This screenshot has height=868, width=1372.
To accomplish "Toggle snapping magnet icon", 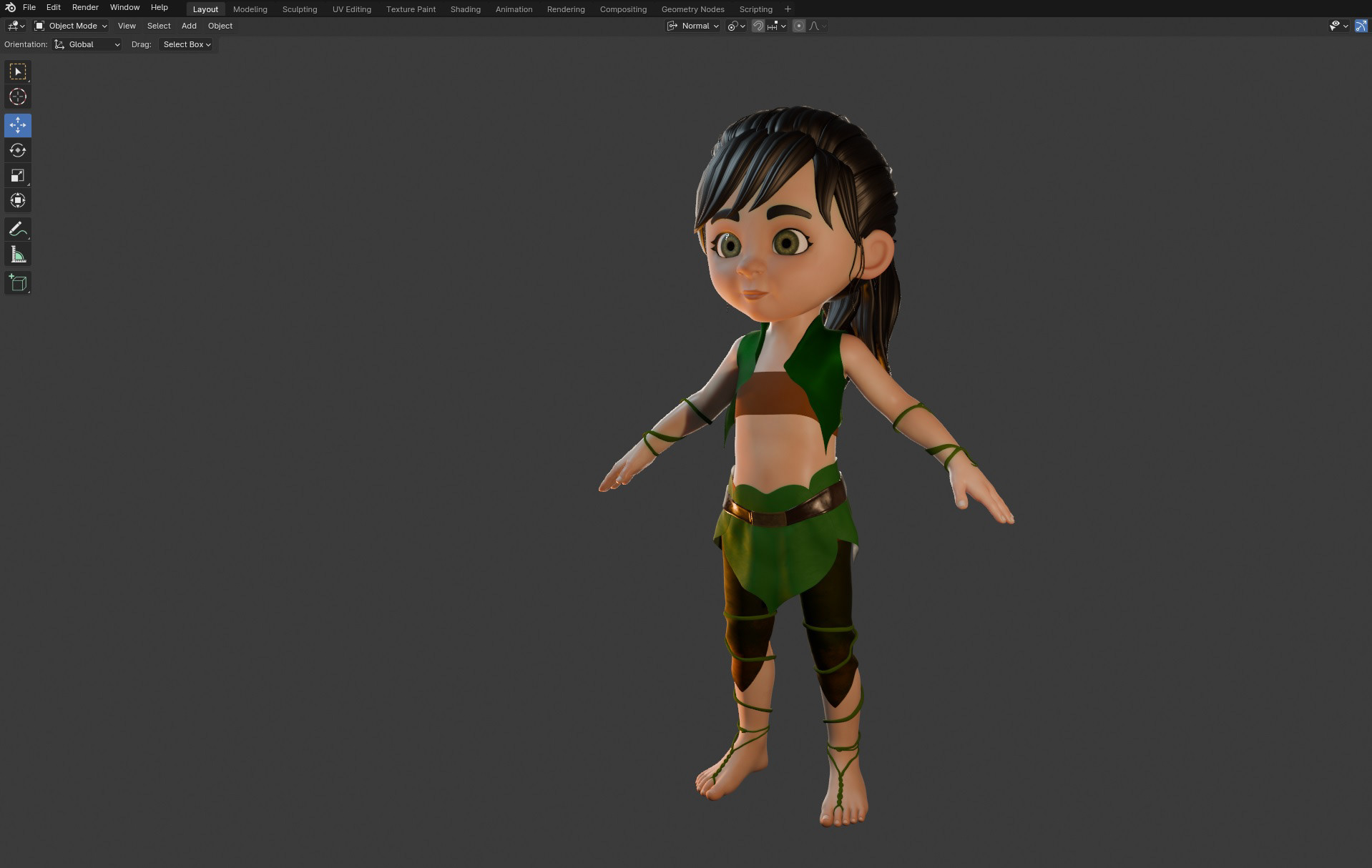I will [758, 26].
